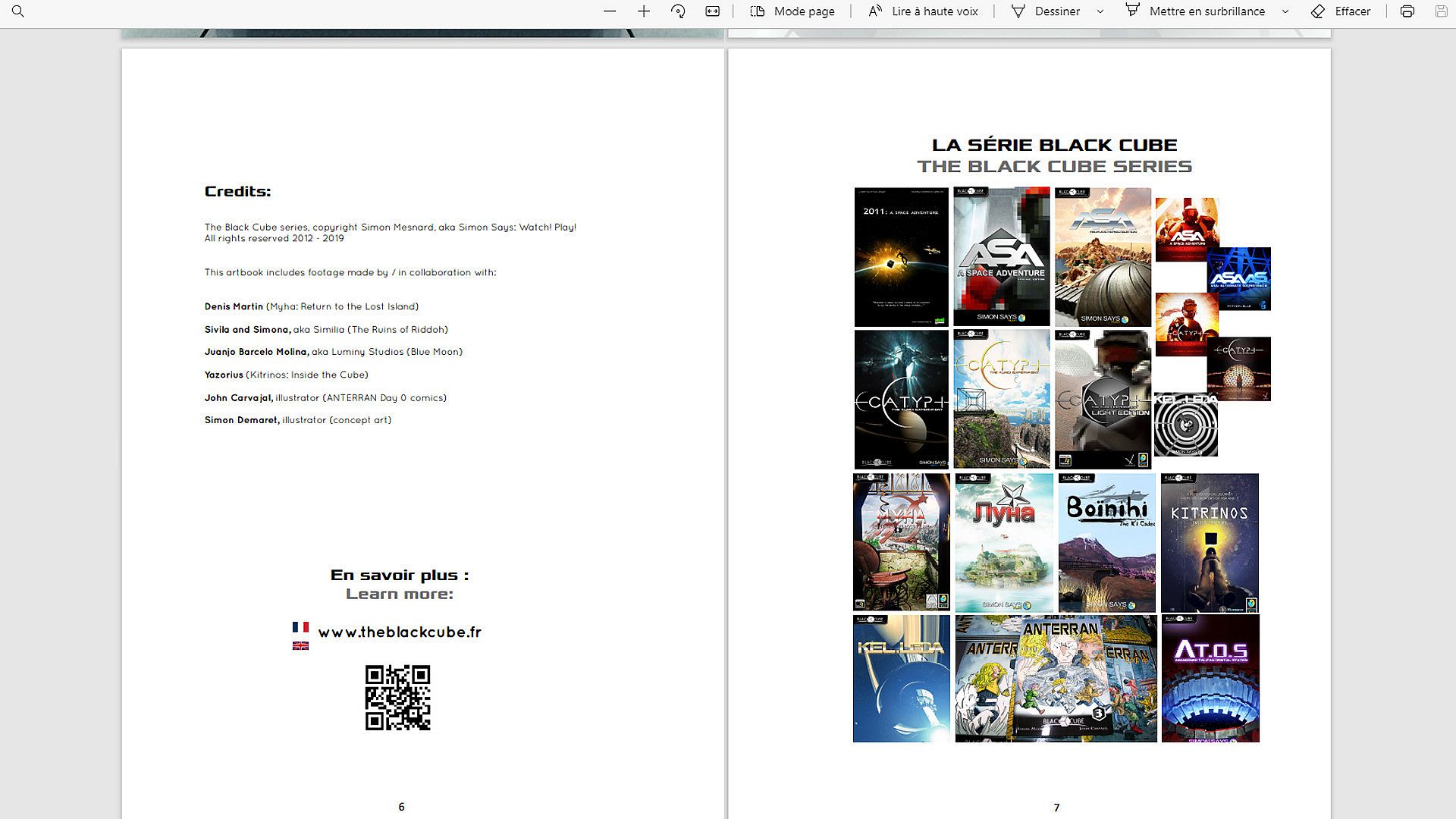Select the Effacer eraser tool
1456x819 pixels.
(1341, 11)
